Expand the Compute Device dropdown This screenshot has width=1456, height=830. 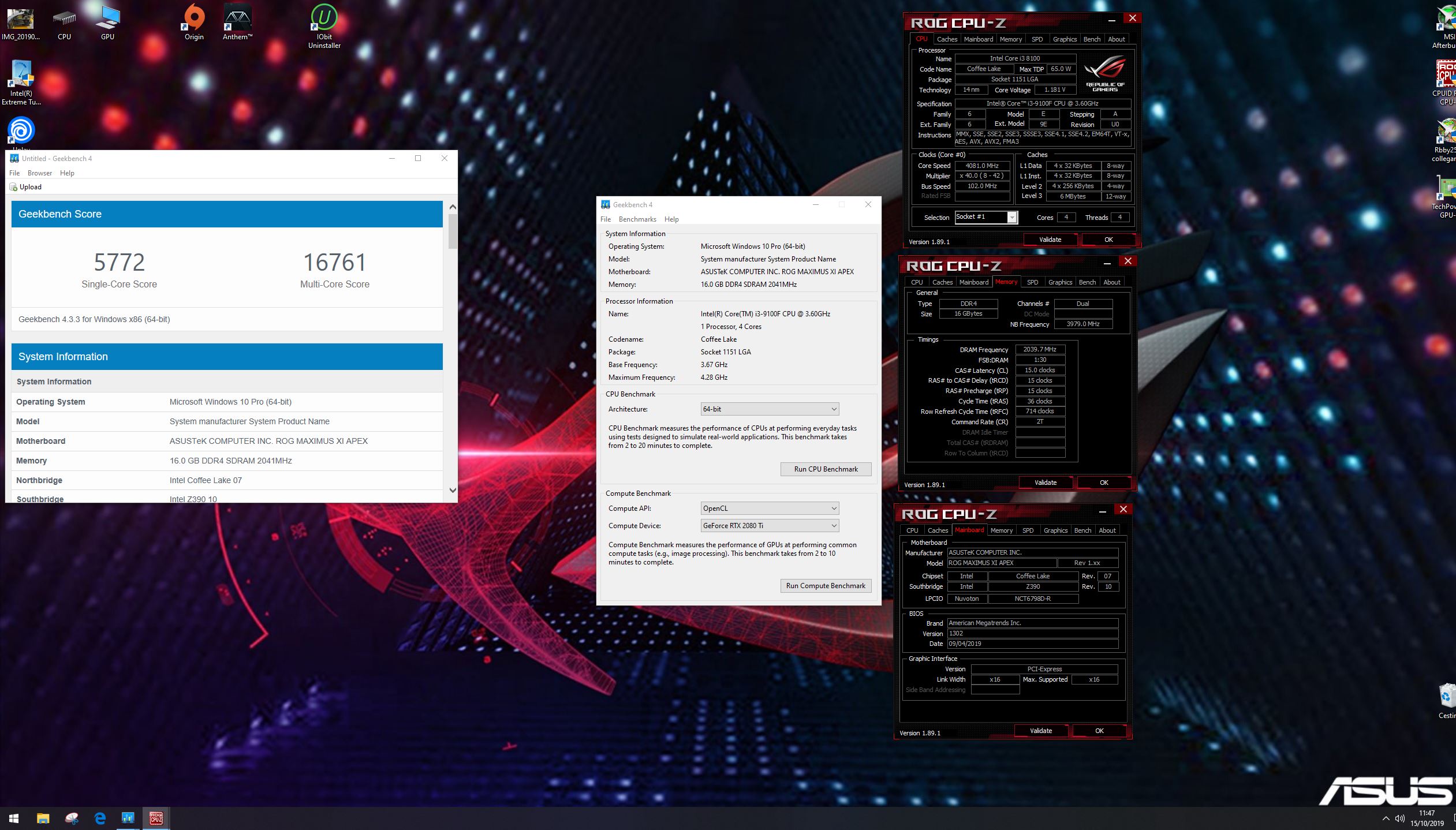coord(770,526)
